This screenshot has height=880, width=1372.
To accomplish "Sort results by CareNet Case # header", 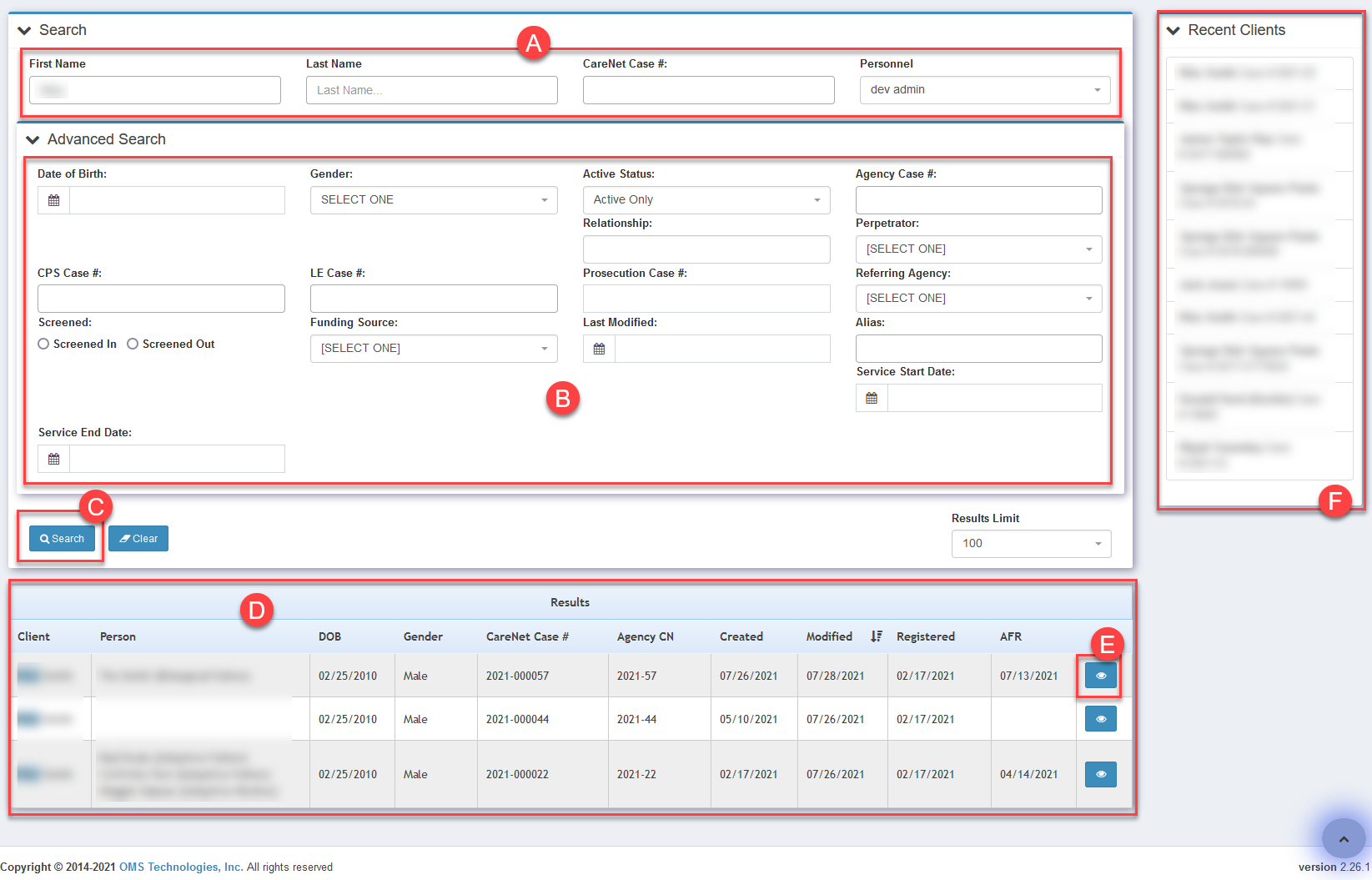I will pos(527,636).
